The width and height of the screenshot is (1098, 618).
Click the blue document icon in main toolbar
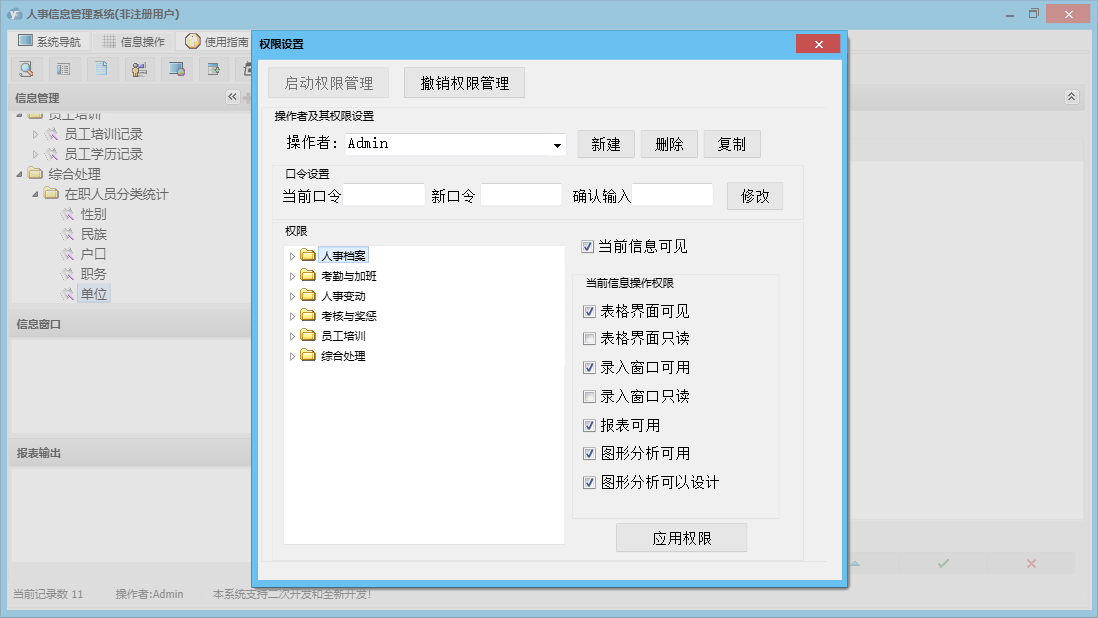click(102, 69)
